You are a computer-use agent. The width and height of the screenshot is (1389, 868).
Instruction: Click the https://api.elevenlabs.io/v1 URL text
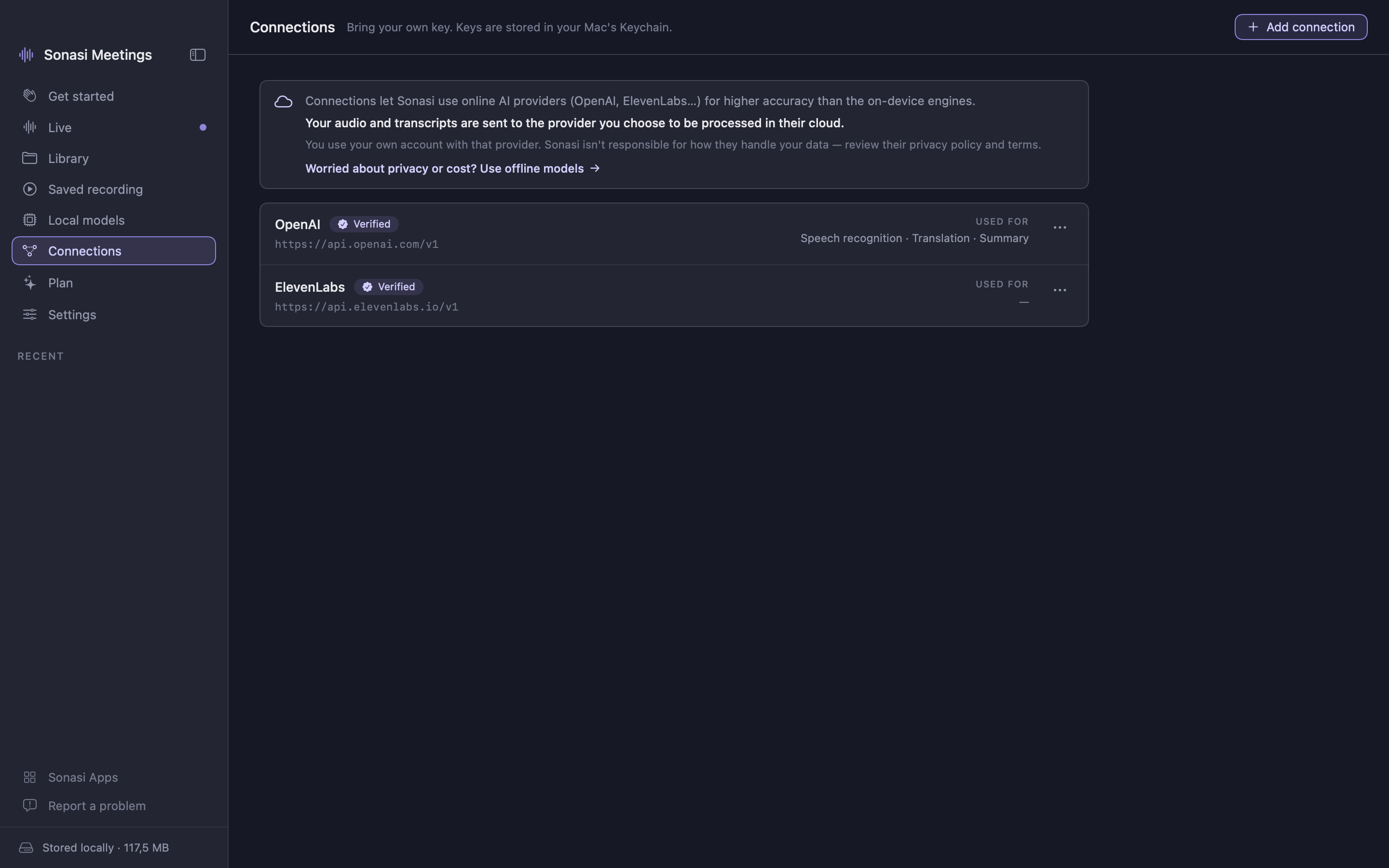pyautogui.click(x=366, y=307)
